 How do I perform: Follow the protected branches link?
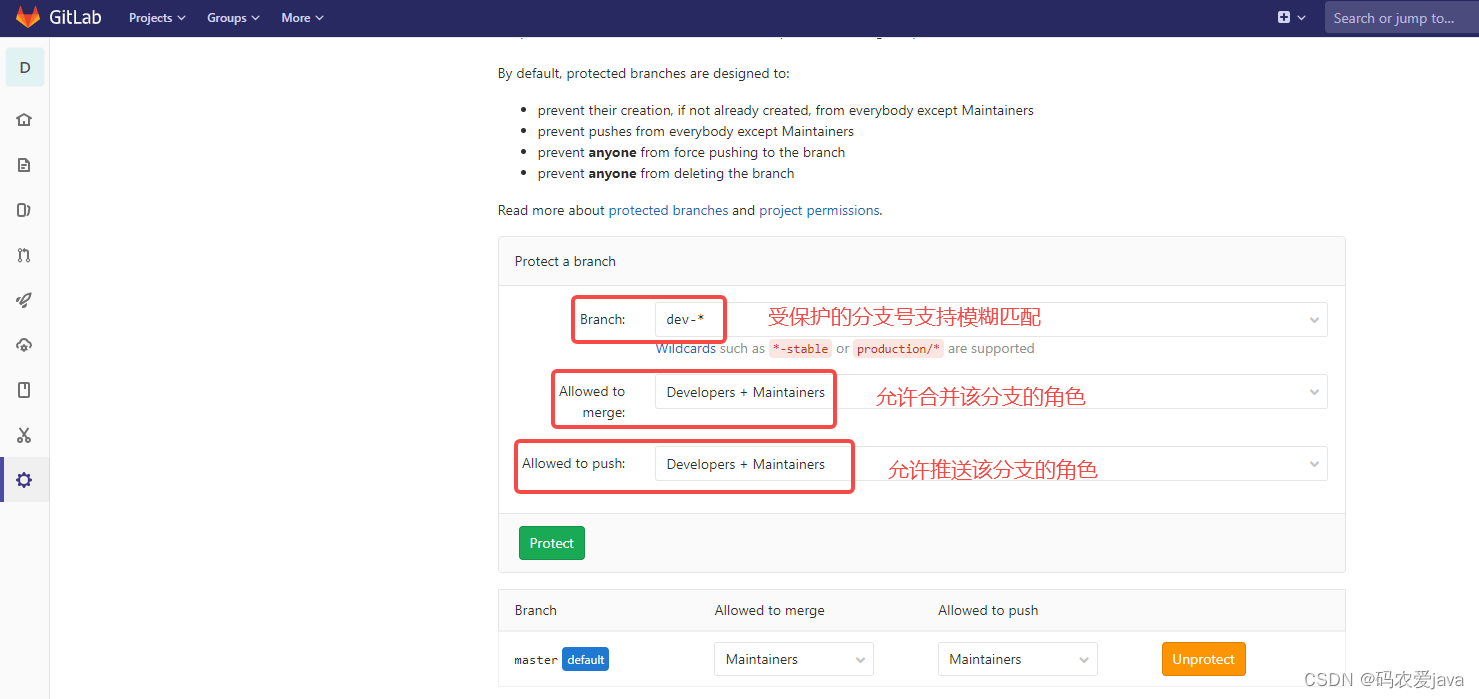[x=668, y=210]
